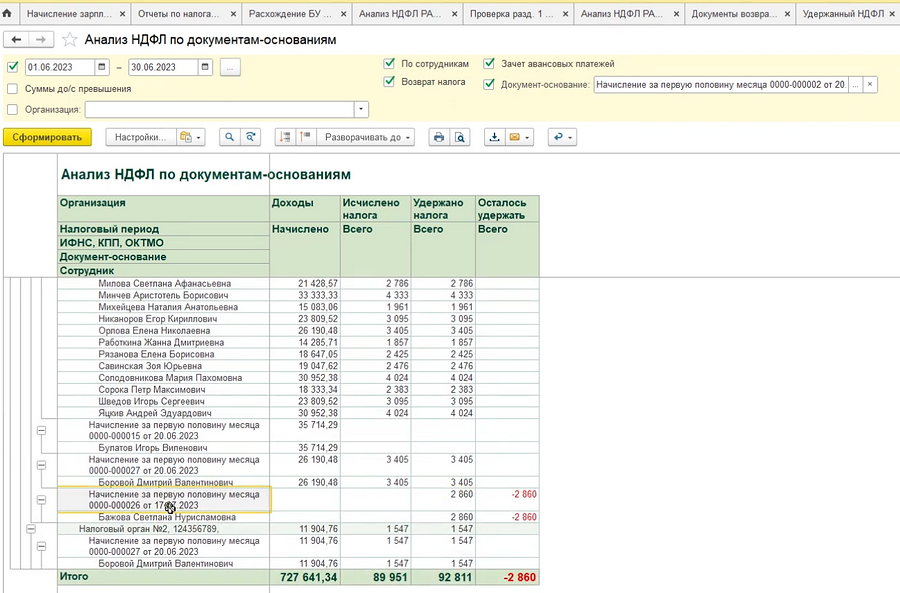Close the Расхождение БУ tab
Screen dimensions: 900x593
point(344,14)
